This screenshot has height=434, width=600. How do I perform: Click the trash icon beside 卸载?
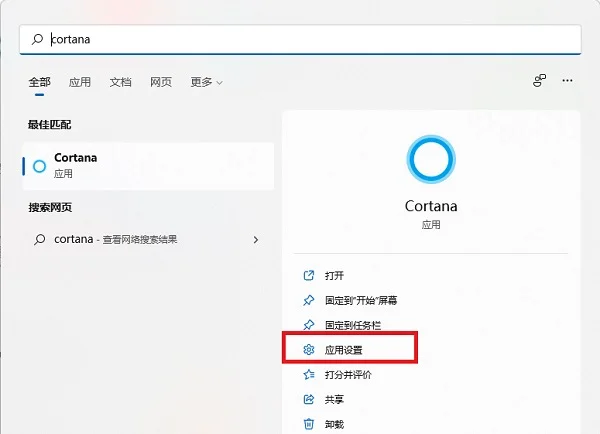coord(308,424)
